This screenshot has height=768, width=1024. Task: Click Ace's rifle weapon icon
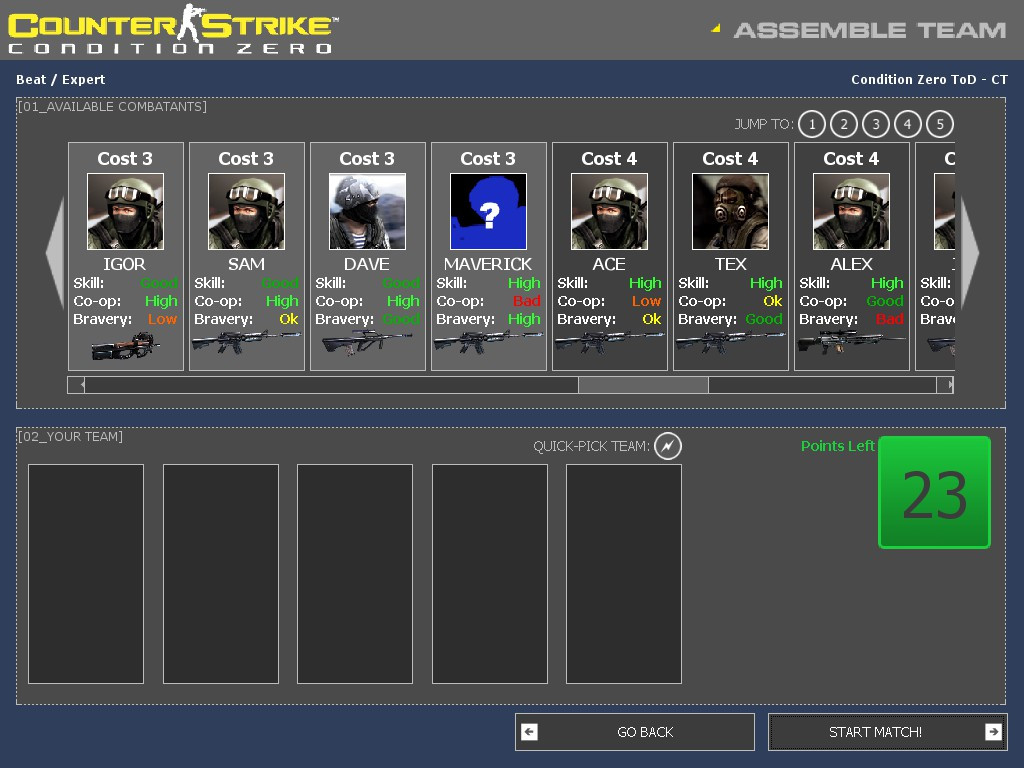(609, 348)
